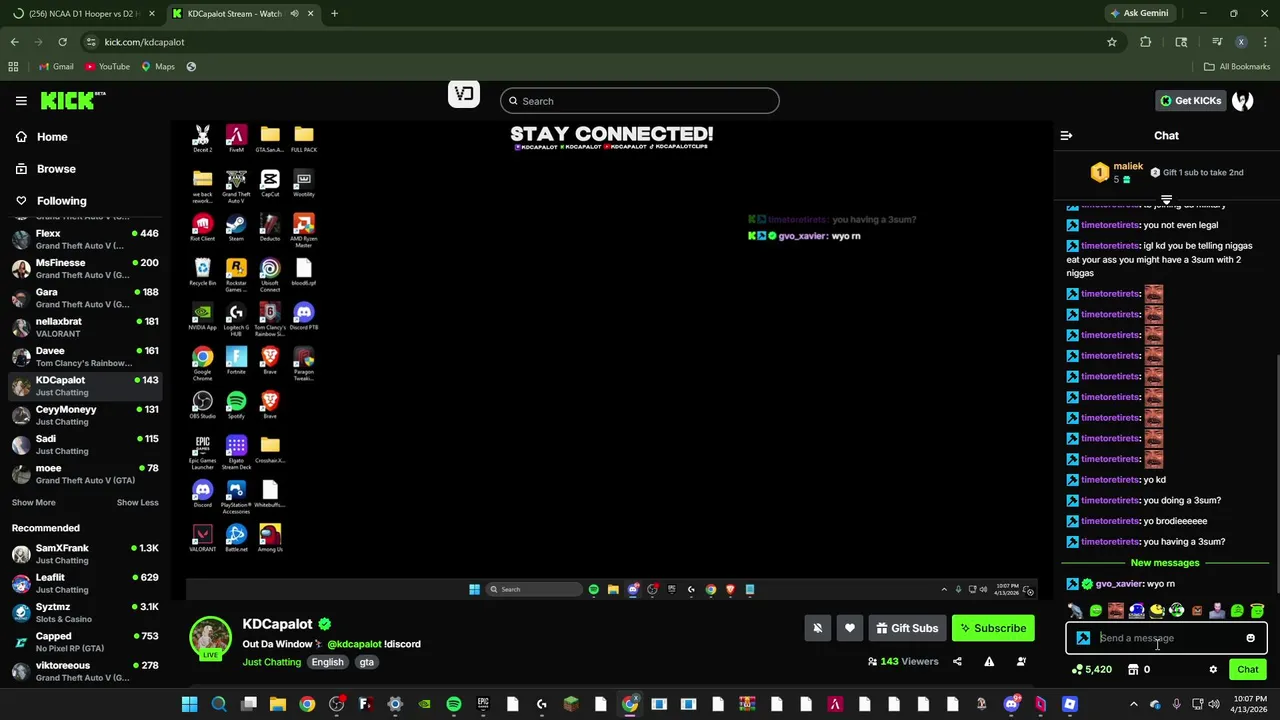Image resolution: width=1280 pixels, height=720 pixels.
Task: Open viktoreeous recommended channel
Action: [85, 671]
